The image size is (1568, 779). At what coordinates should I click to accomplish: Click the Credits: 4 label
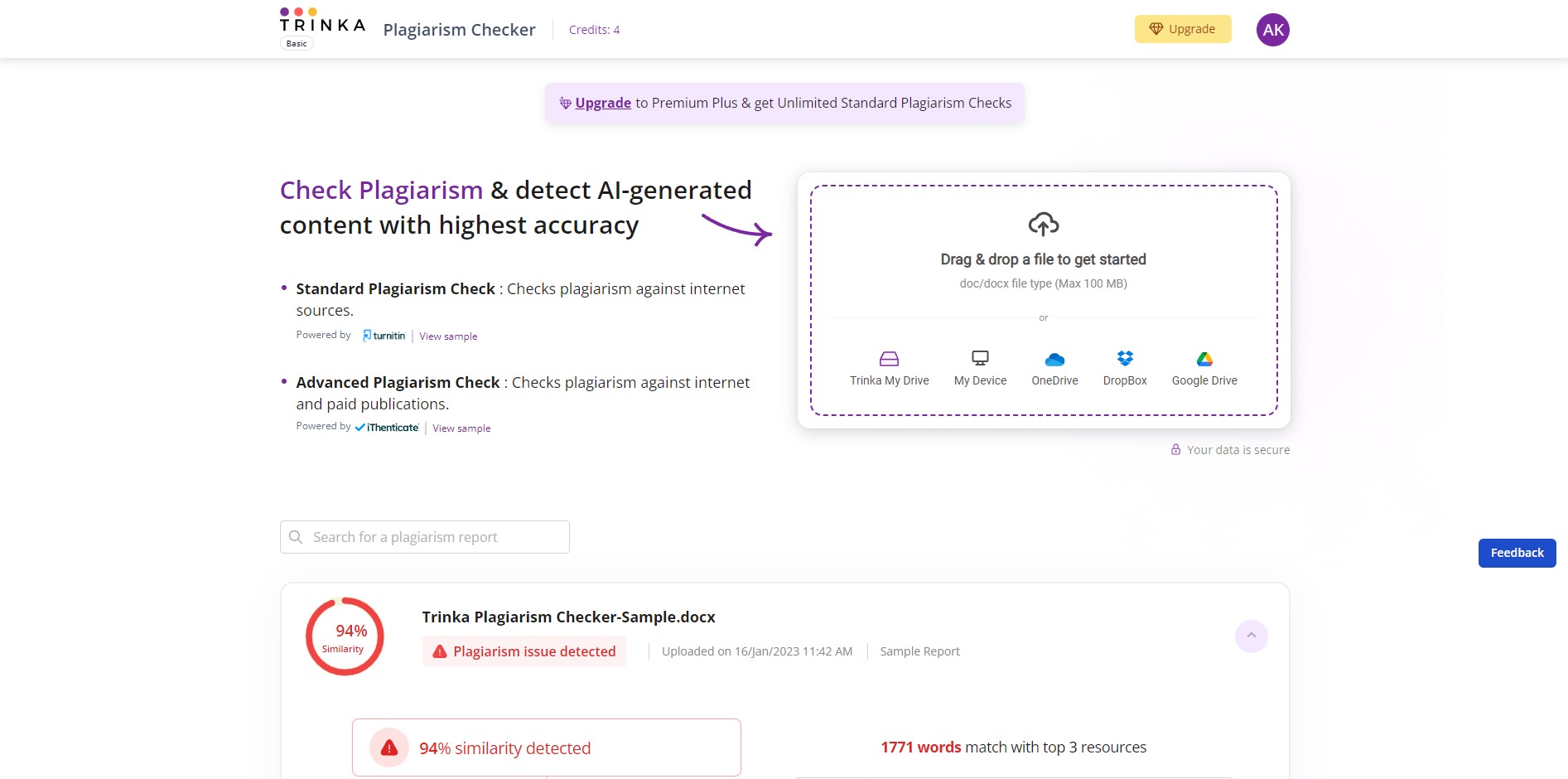pos(594,30)
